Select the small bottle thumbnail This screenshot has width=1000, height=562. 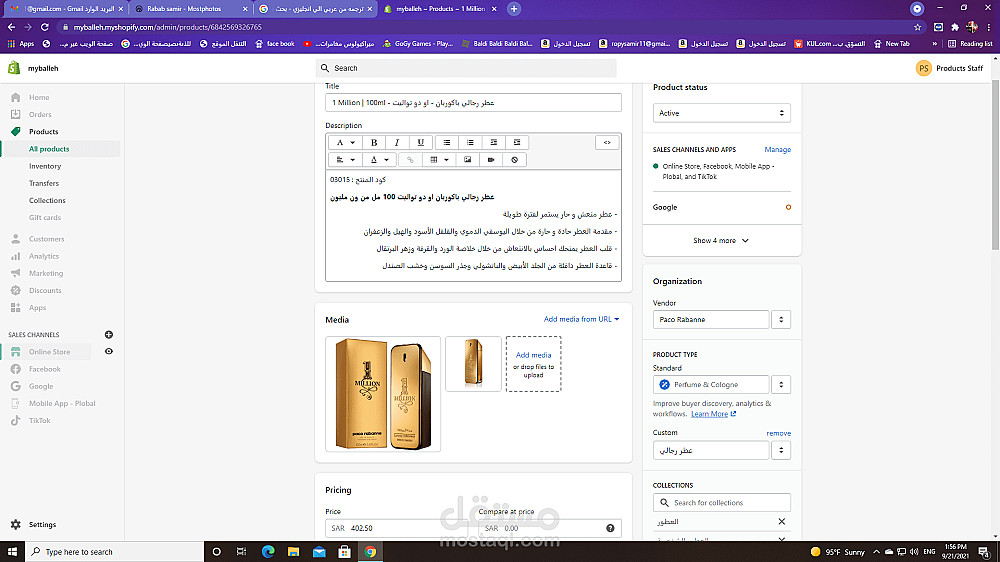pos(473,364)
